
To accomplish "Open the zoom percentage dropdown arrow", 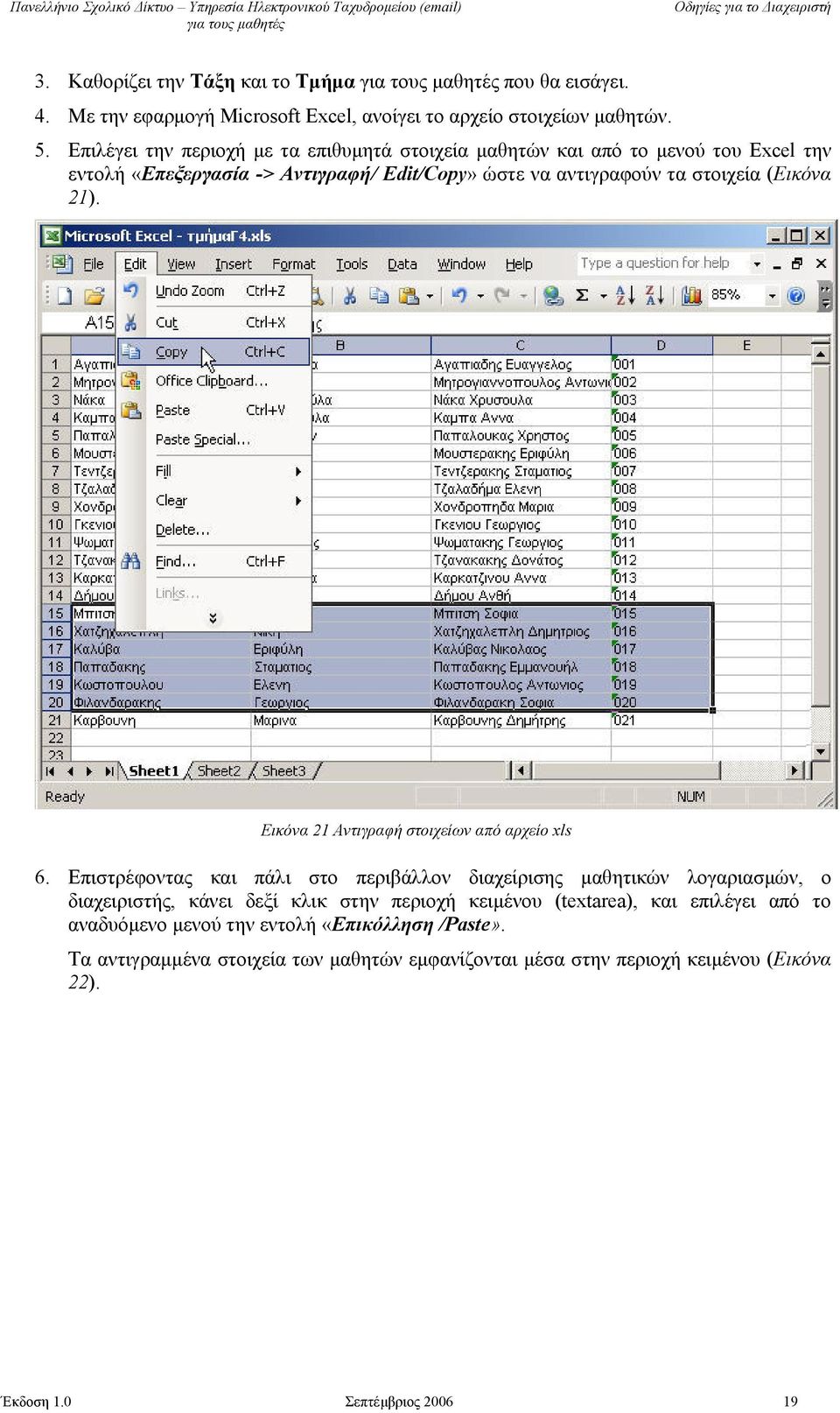I will point(772,296).
